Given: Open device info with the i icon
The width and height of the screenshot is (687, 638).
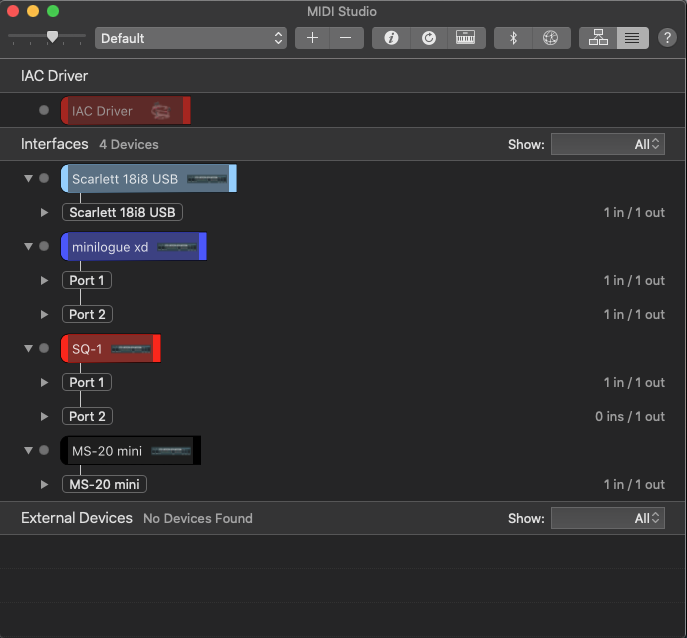Looking at the screenshot, I should tap(391, 38).
